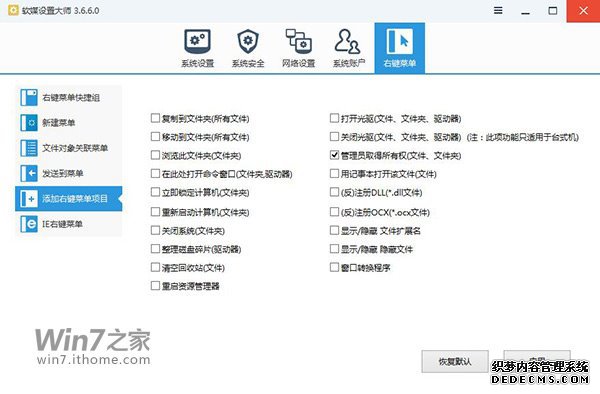Tick 关闭系统(文件夹) checkbox
600x394 pixels.
[155, 230]
